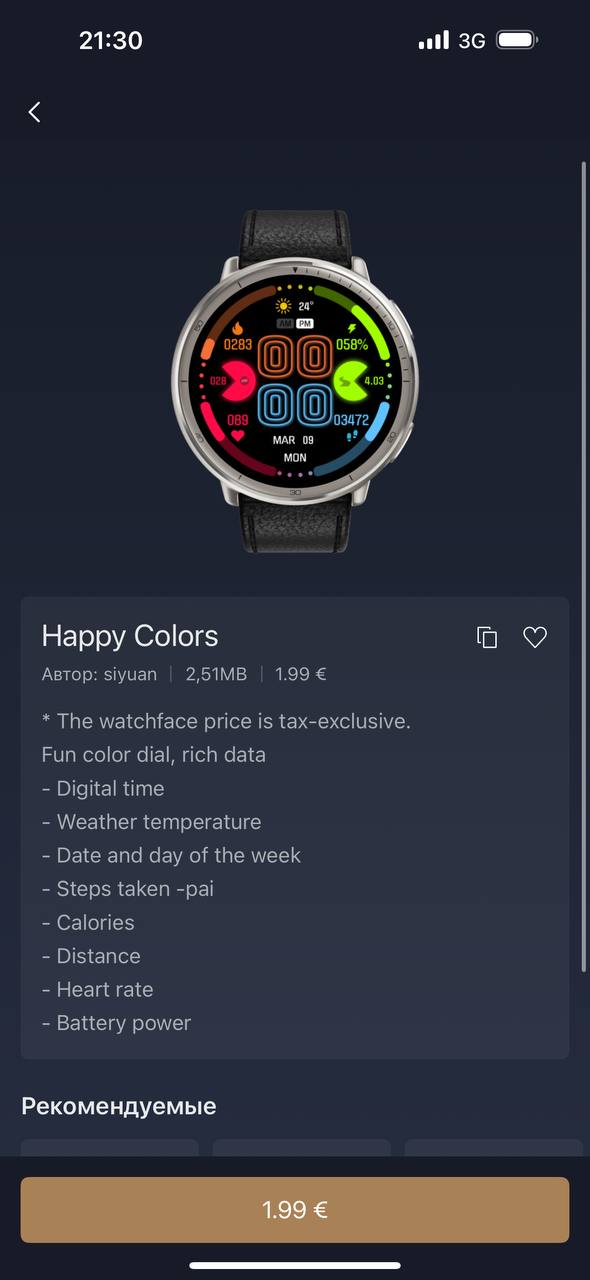Tap the cellular signal bars icon

[x=433, y=41]
